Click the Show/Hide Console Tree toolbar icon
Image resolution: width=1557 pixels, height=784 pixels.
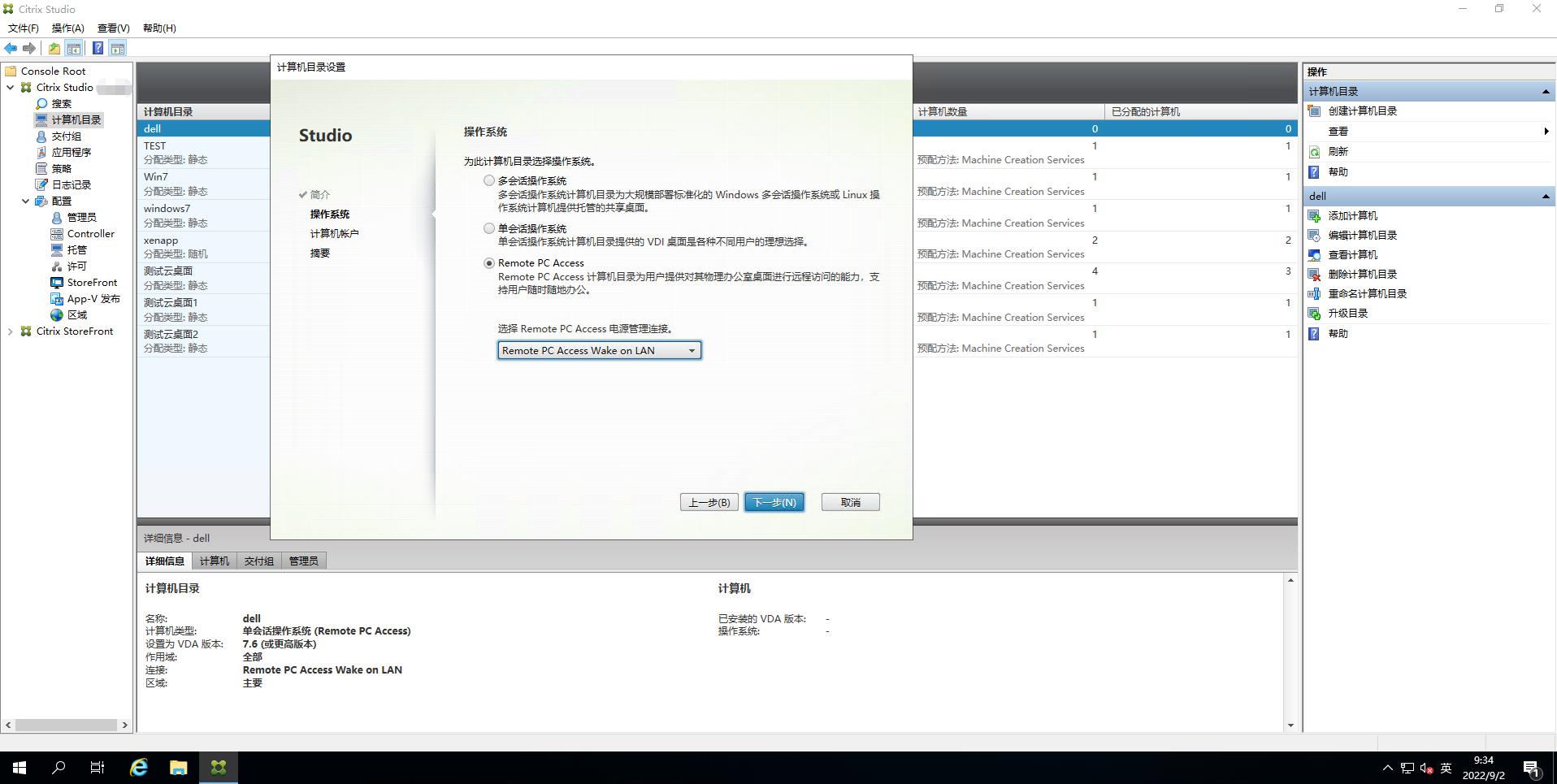(74, 49)
